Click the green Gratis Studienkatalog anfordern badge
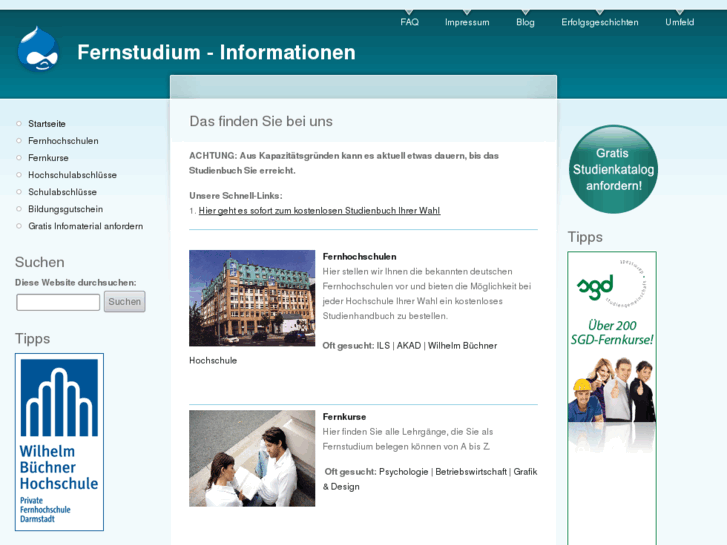This screenshot has width=727, height=545. [613, 169]
